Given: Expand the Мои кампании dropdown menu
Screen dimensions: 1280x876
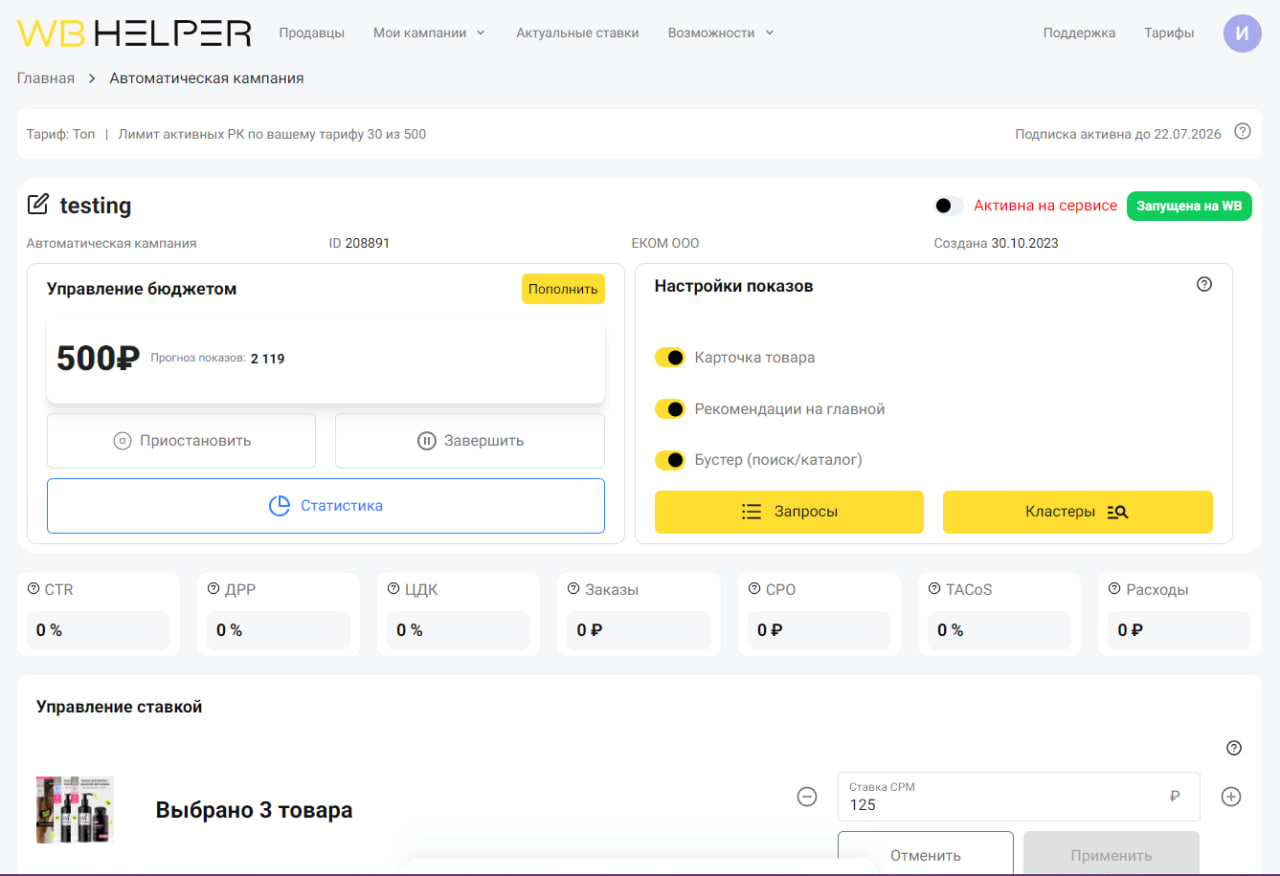Looking at the screenshot, I should click(x=429, y=33).
